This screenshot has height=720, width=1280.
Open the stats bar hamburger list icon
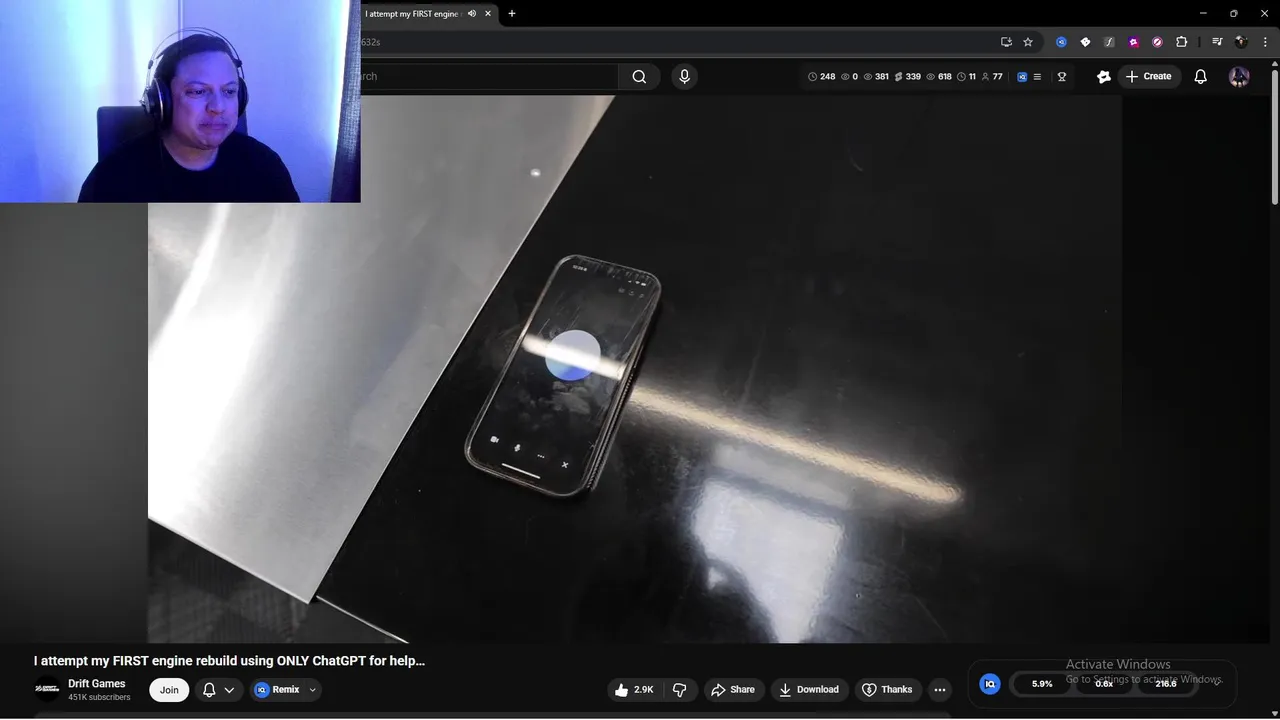point(1037,77)
